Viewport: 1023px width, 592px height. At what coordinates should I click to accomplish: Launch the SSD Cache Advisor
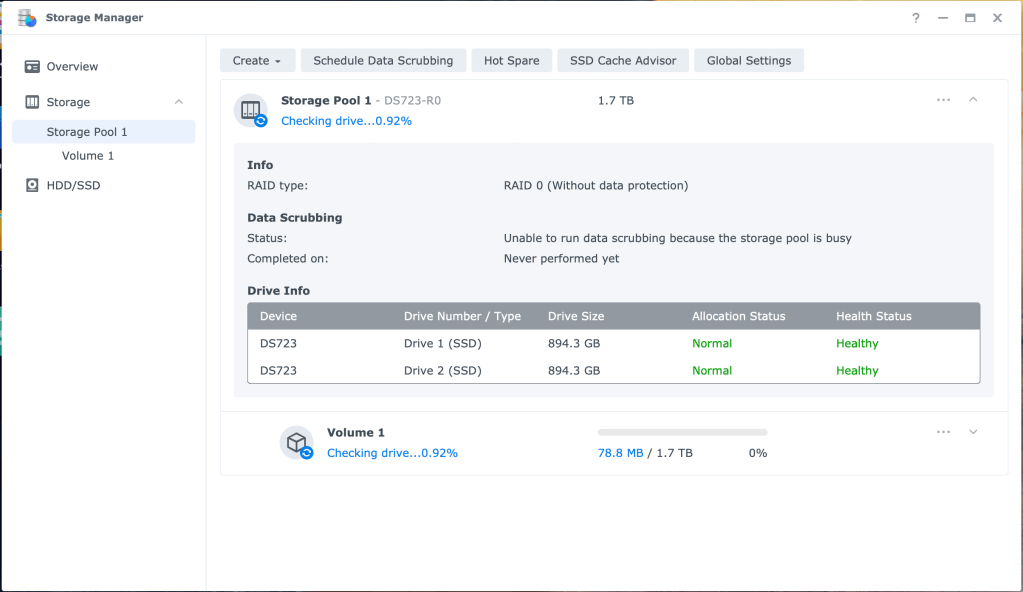(x=622, y=61)
